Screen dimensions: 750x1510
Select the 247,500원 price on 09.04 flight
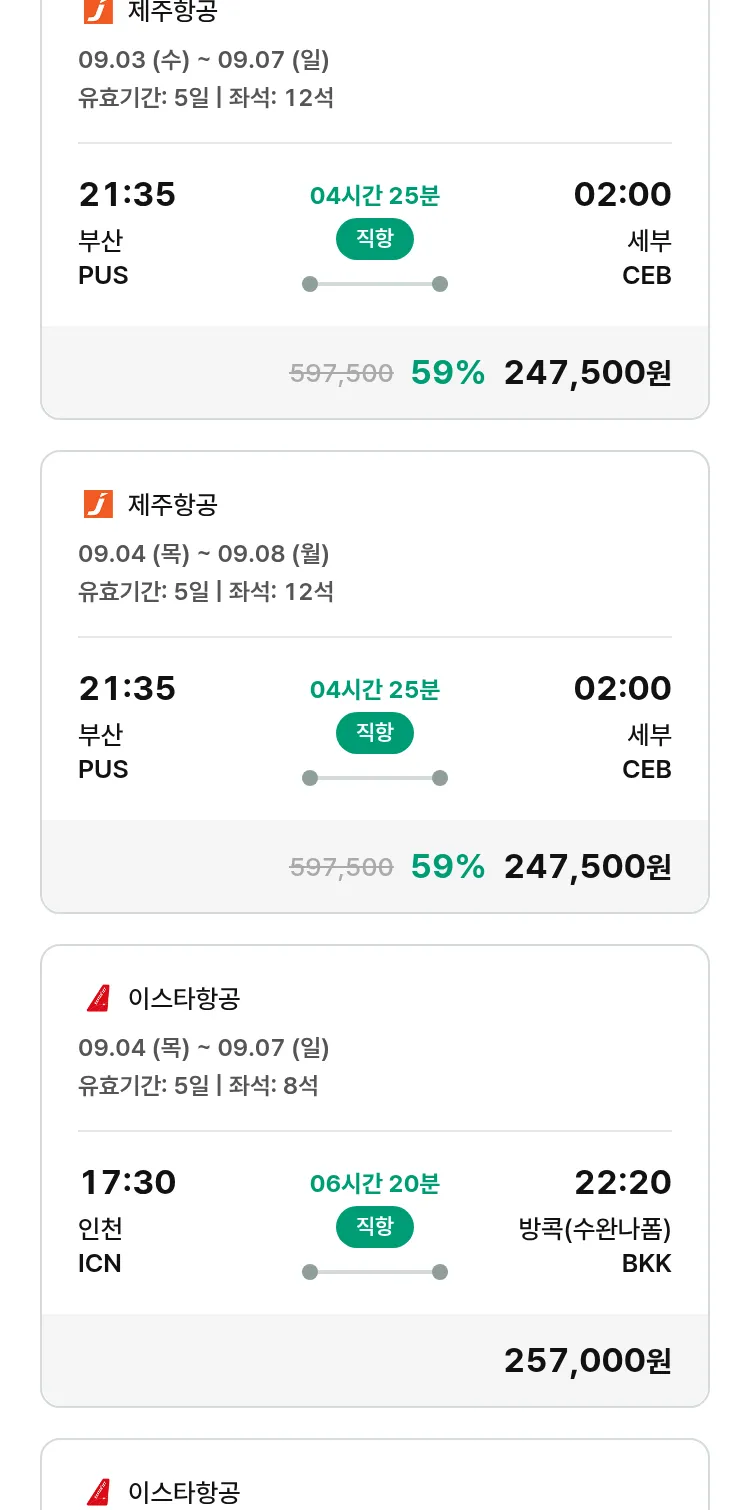click(587, 866)
